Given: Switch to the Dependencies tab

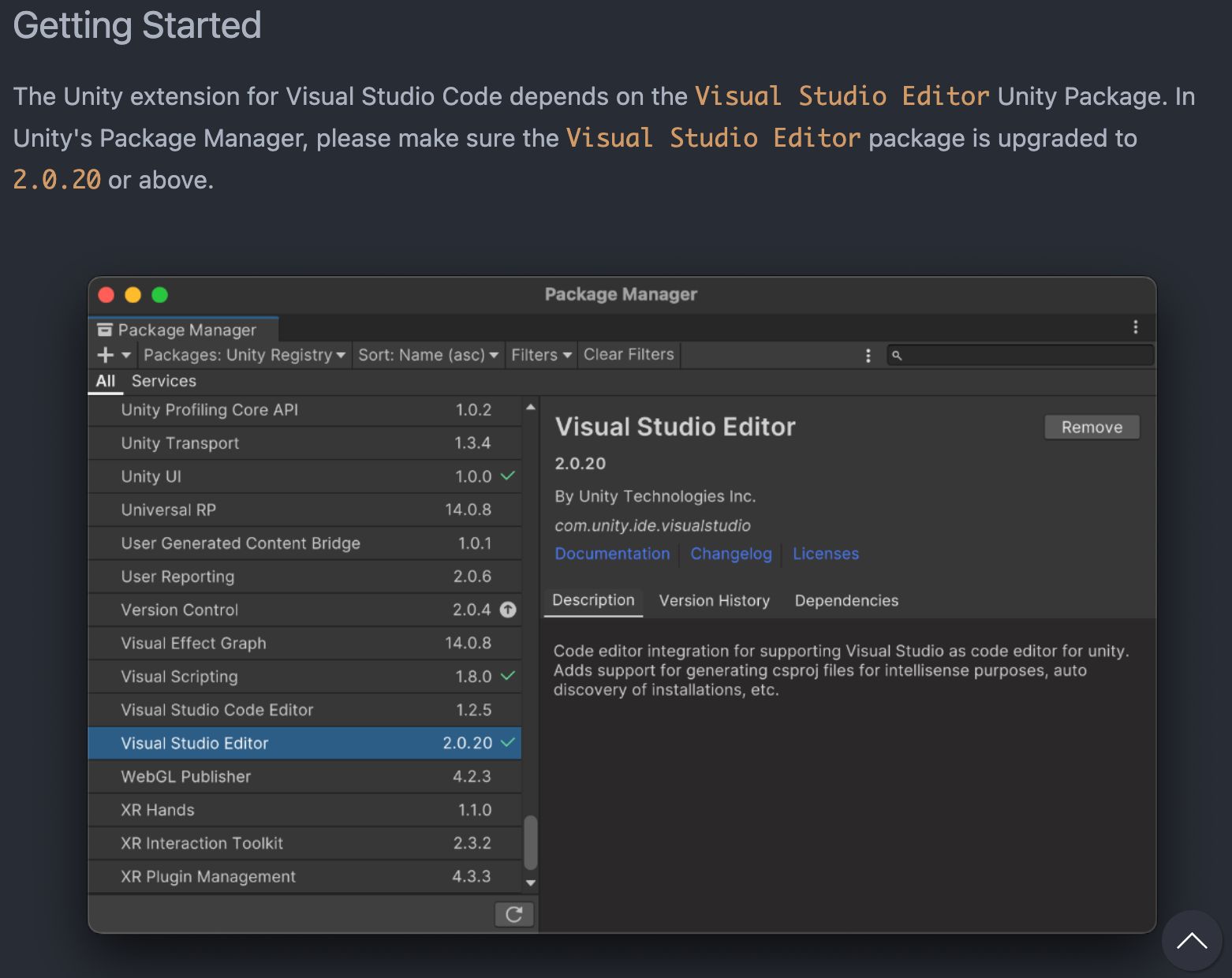Looking at the screenshot, I should pos(846,601).
